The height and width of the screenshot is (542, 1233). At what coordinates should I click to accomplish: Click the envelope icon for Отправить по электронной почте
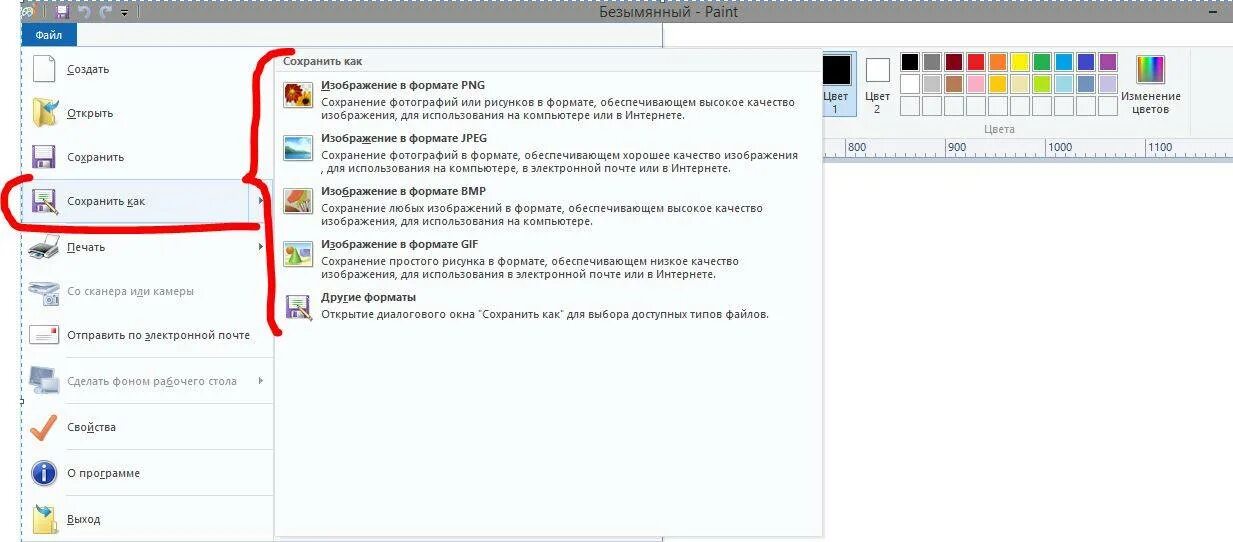[x=44, y=335]
